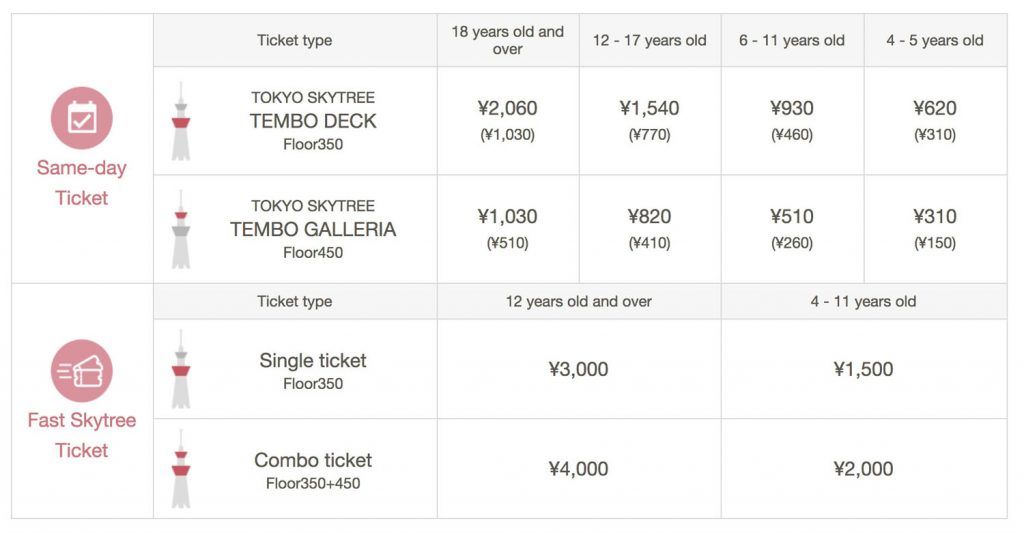Click the ¥4,000 Combo ticket price
Viewport: 1024px width, 533px height.
click(x=578, y=469)
